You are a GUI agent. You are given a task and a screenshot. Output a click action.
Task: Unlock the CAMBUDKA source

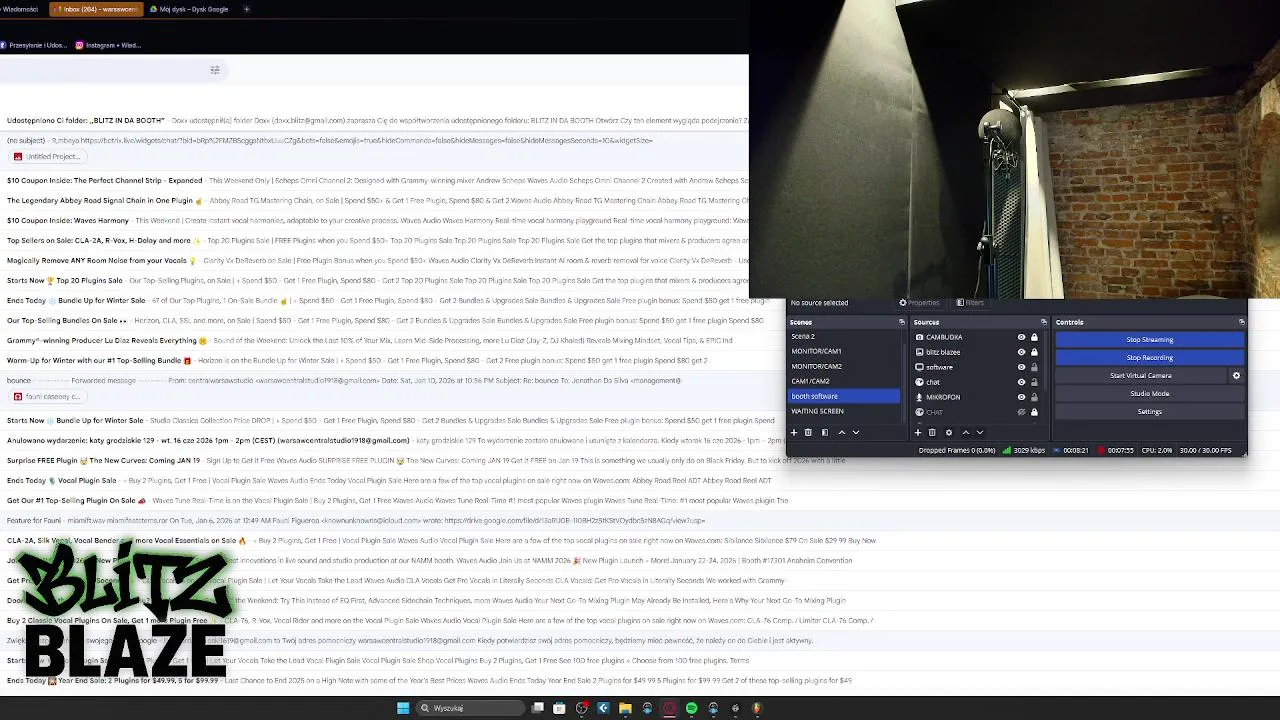click(1034, 337)
